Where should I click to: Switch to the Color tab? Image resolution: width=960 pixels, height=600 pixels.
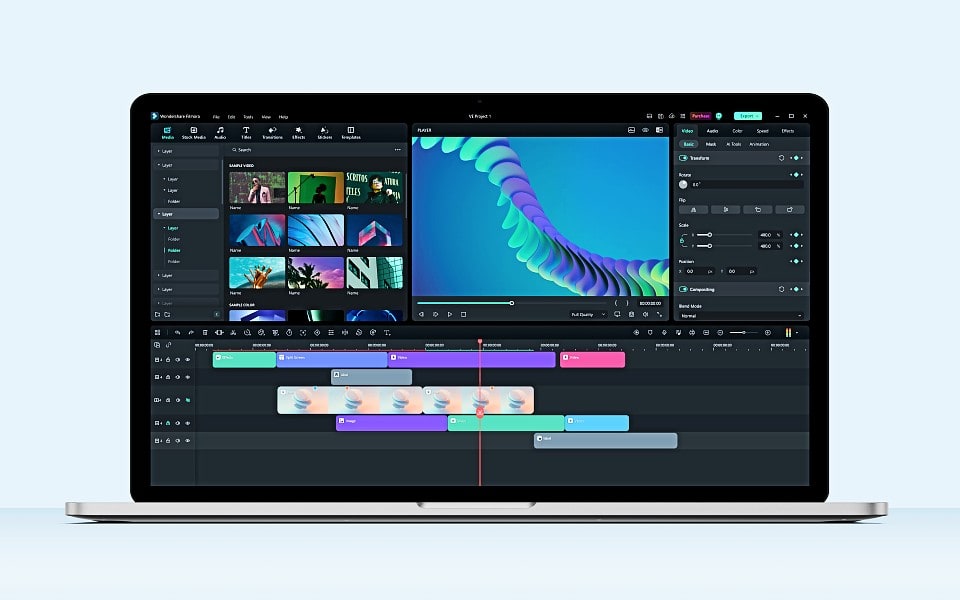coord(737,131)
